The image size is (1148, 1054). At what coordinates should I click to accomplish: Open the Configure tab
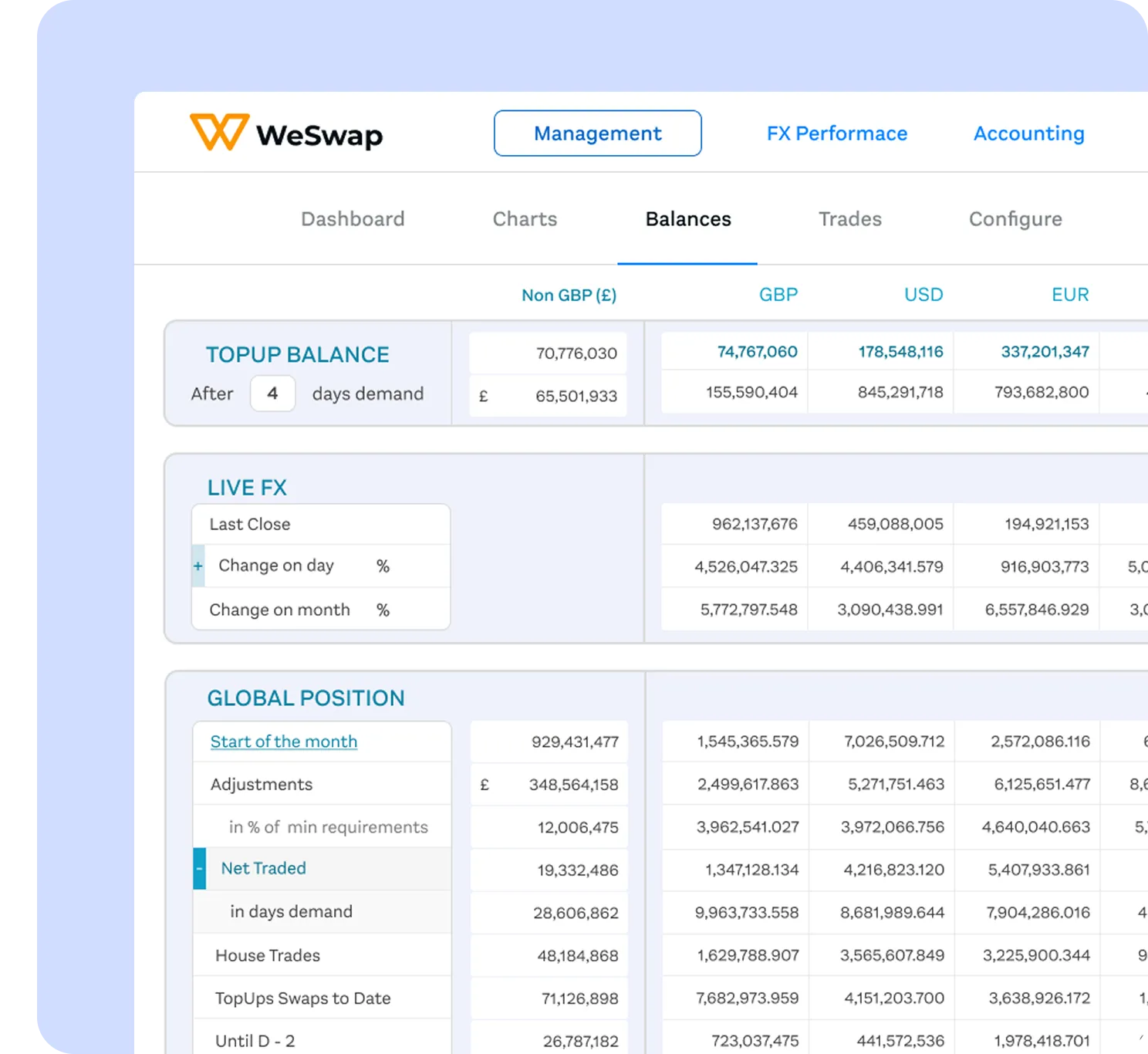click(x=1015, y=219)
